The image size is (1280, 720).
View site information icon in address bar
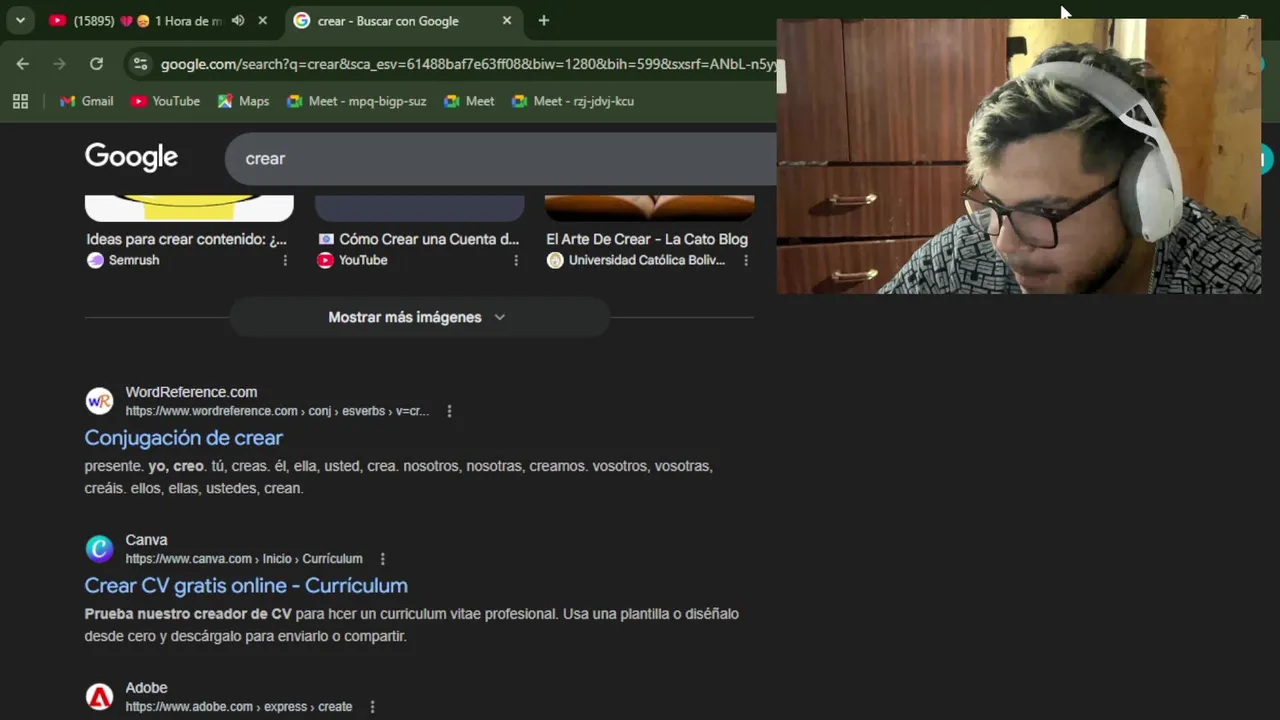(141, 64)
